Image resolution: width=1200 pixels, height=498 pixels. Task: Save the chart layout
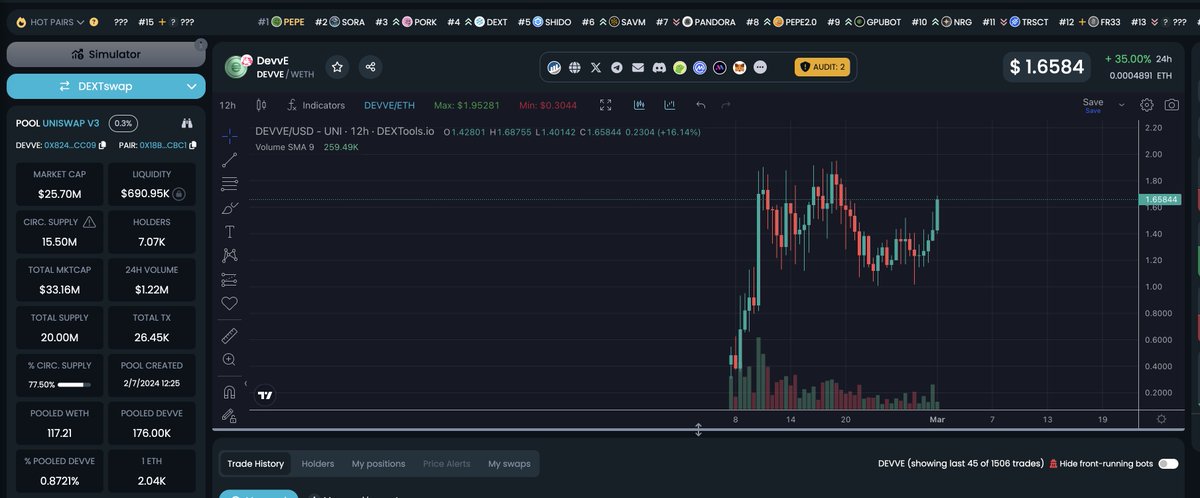[1093, 104]
